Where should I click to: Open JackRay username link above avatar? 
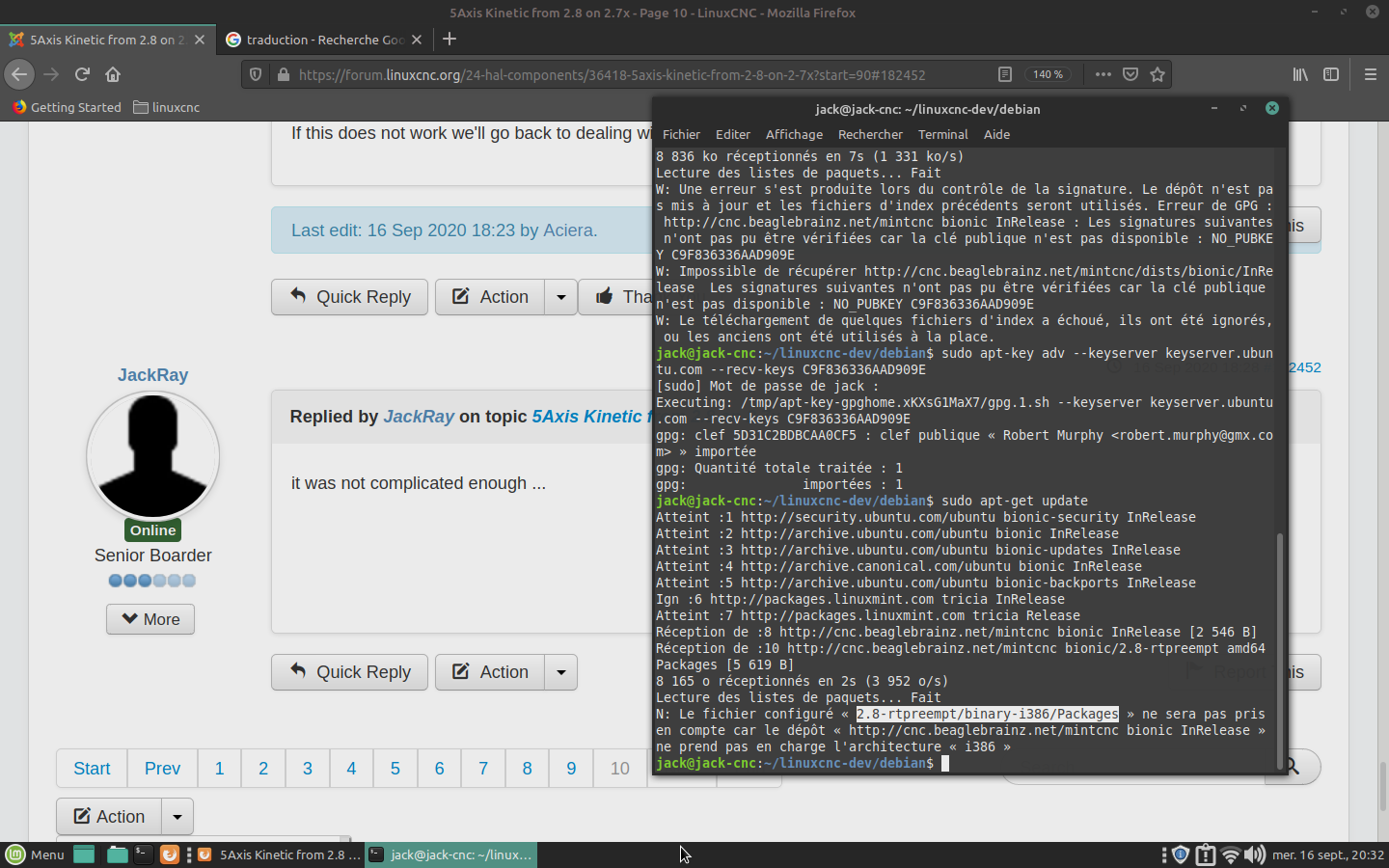click(152, 375)
